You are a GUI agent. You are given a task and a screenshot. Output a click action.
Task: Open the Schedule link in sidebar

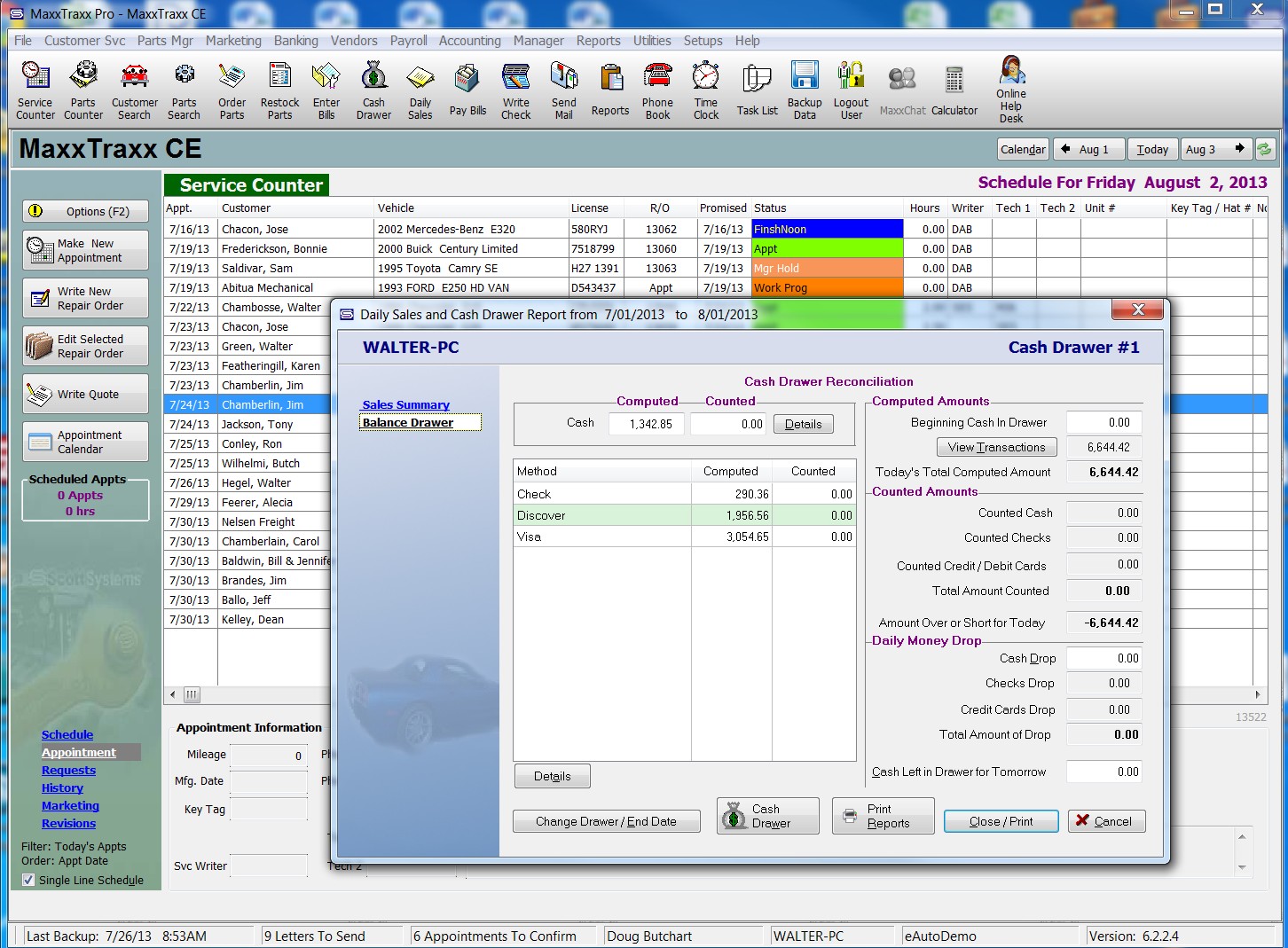coord(67,734)
